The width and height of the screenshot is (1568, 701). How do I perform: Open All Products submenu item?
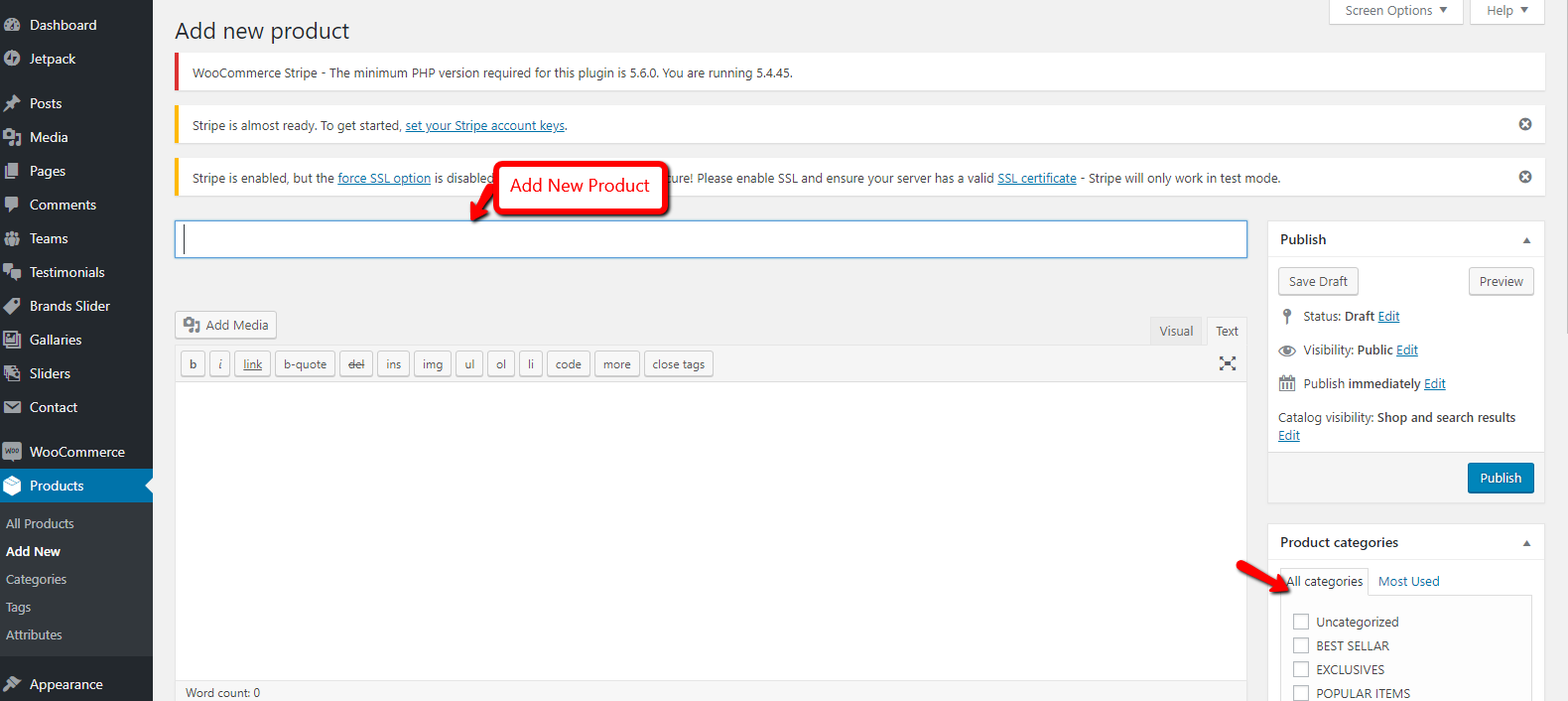point(40,523)
